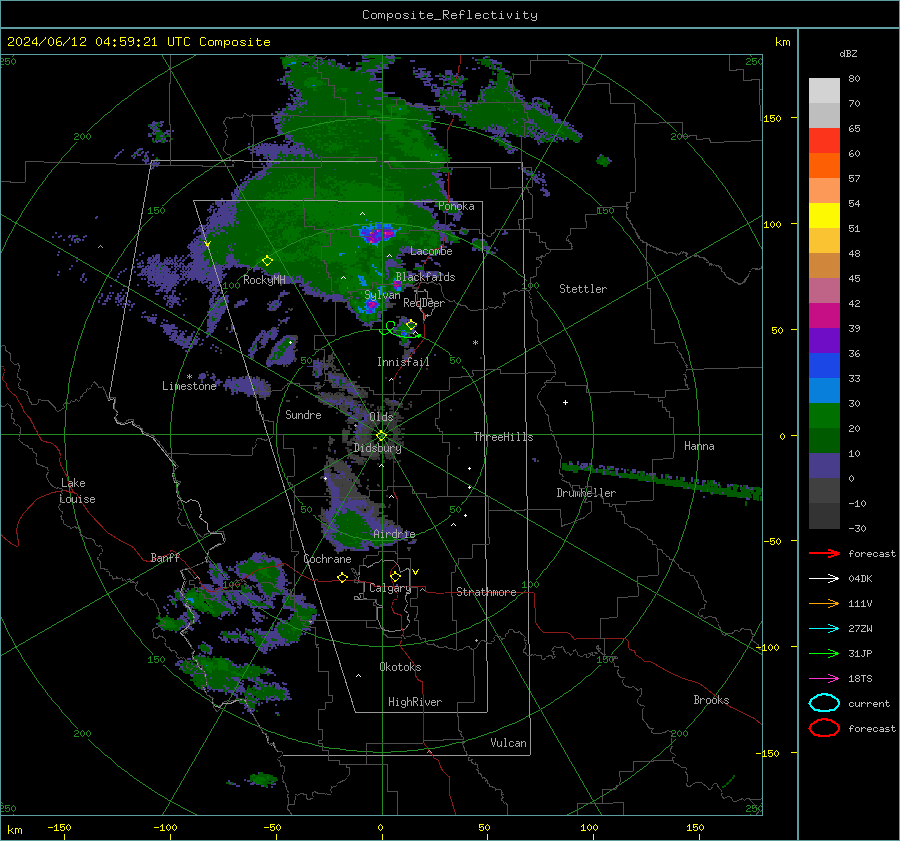Viewport: 900px width, 841px height.
Task: Click the green 31JP arrow icon
Action: (824, 653)
